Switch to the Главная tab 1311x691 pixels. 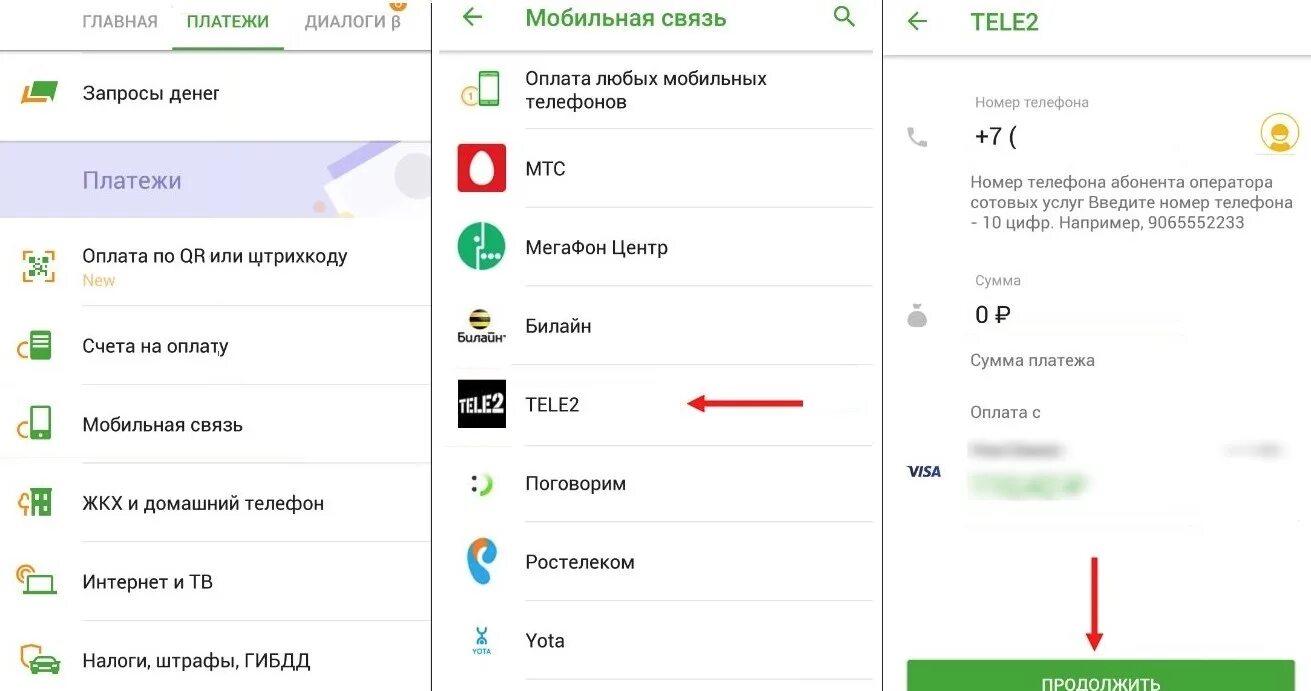click(120, 22)
